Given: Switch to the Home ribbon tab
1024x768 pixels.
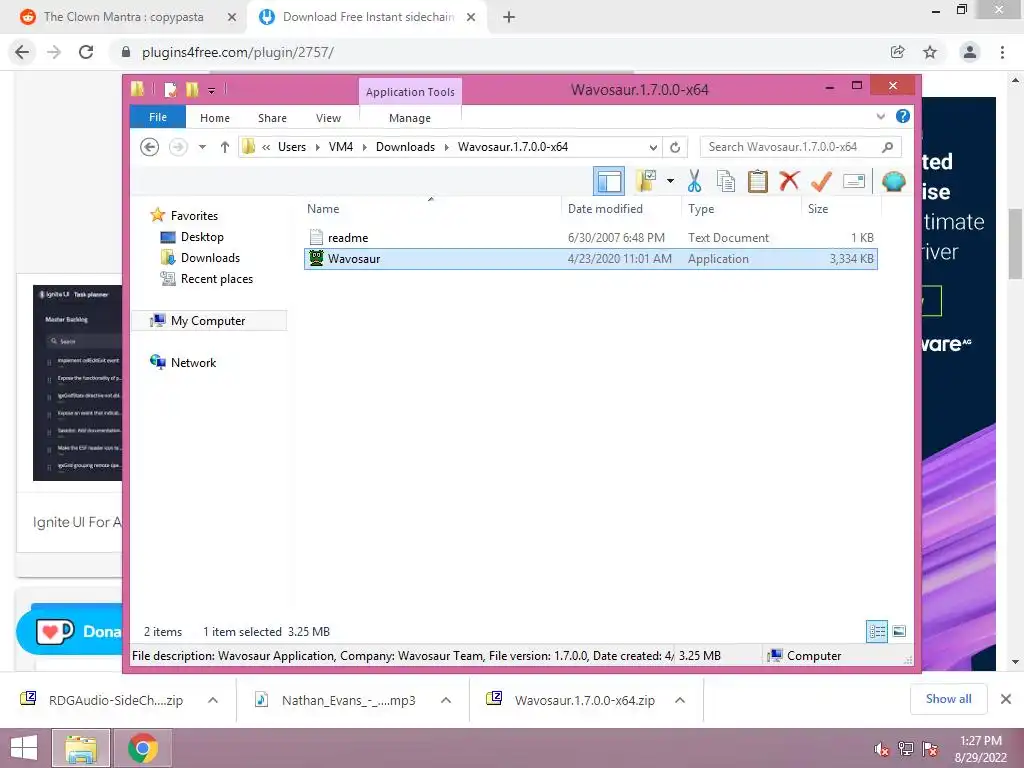Looking at the screenshot, I should pos(215,118).
